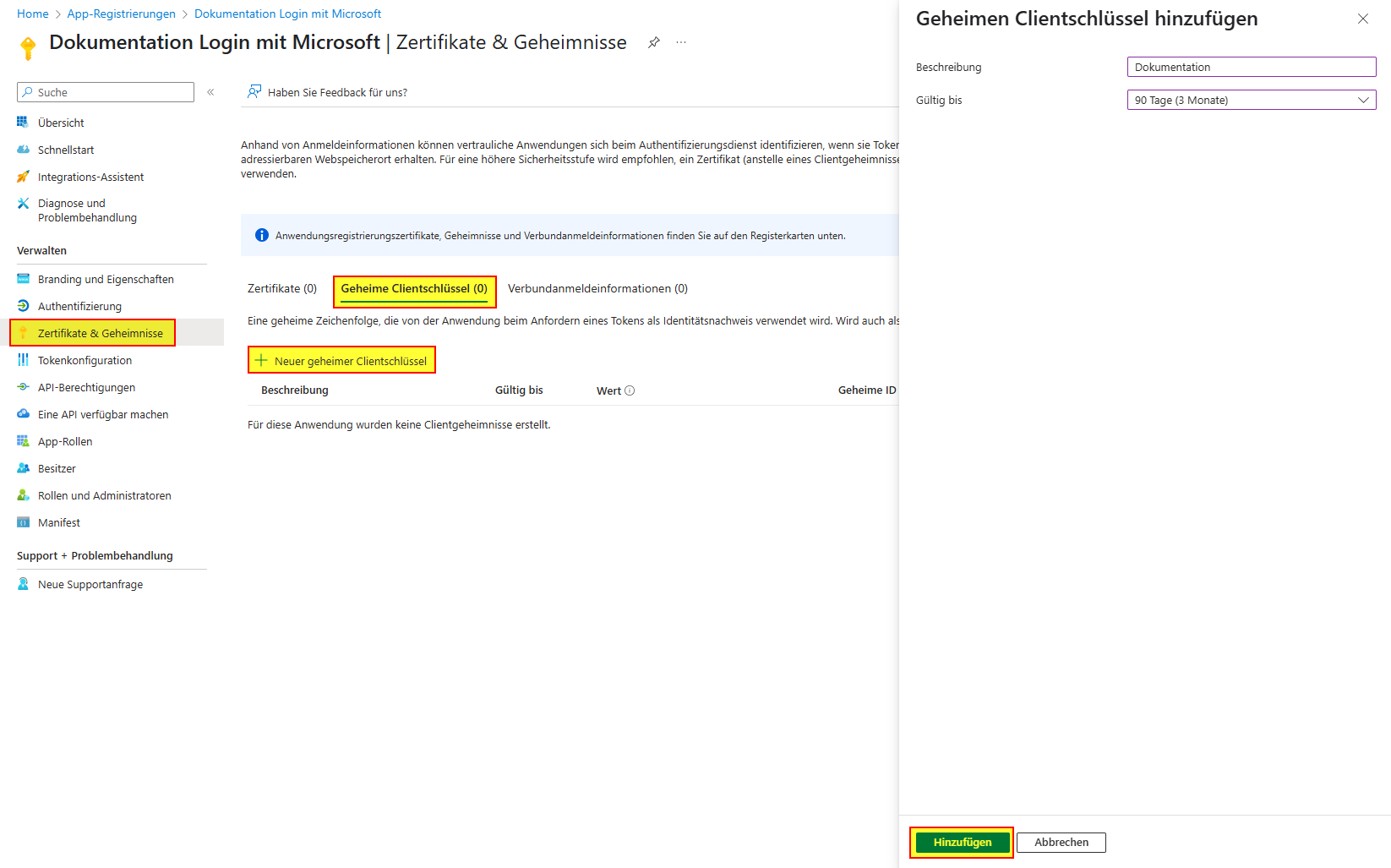The width and height of the screenshot is (1391, 868).
Task: Click the Abbrechen button
Action: click(x=1061, y=842)
